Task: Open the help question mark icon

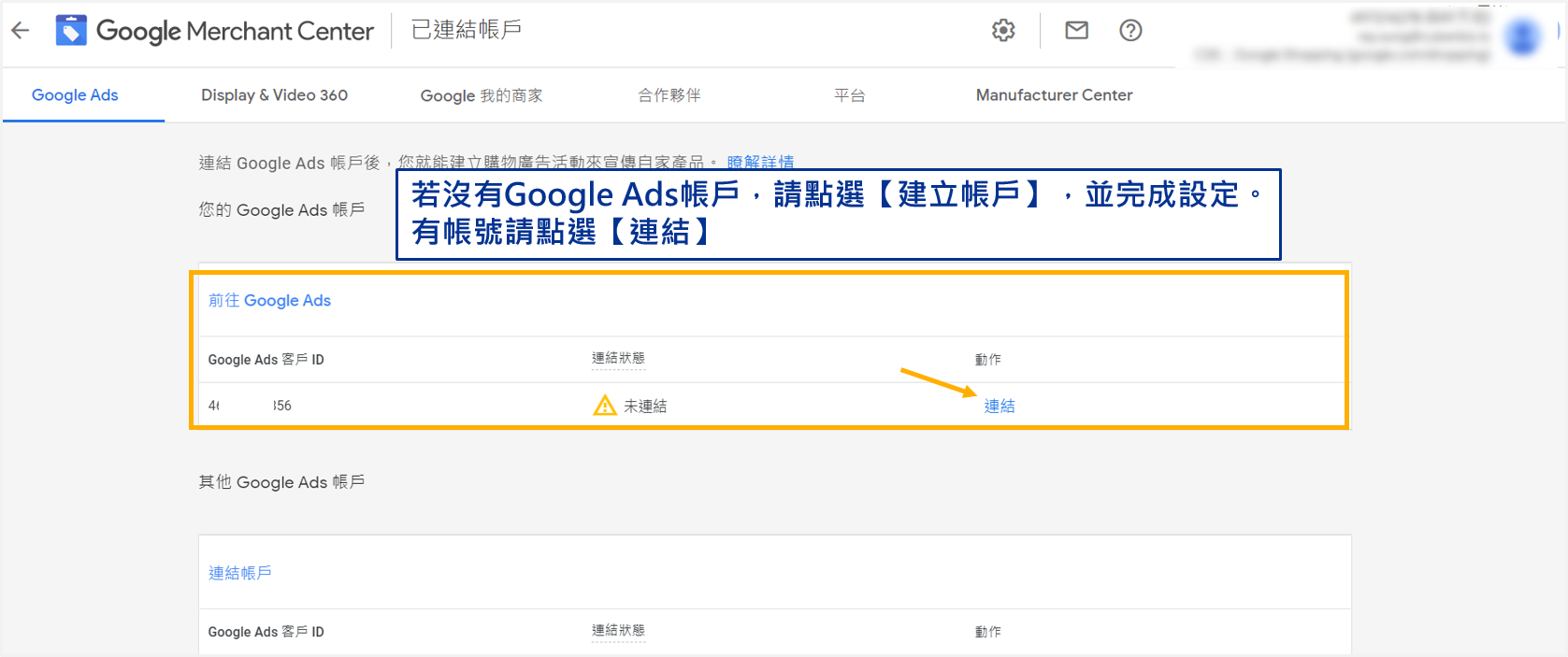Action: [1130, 31]
